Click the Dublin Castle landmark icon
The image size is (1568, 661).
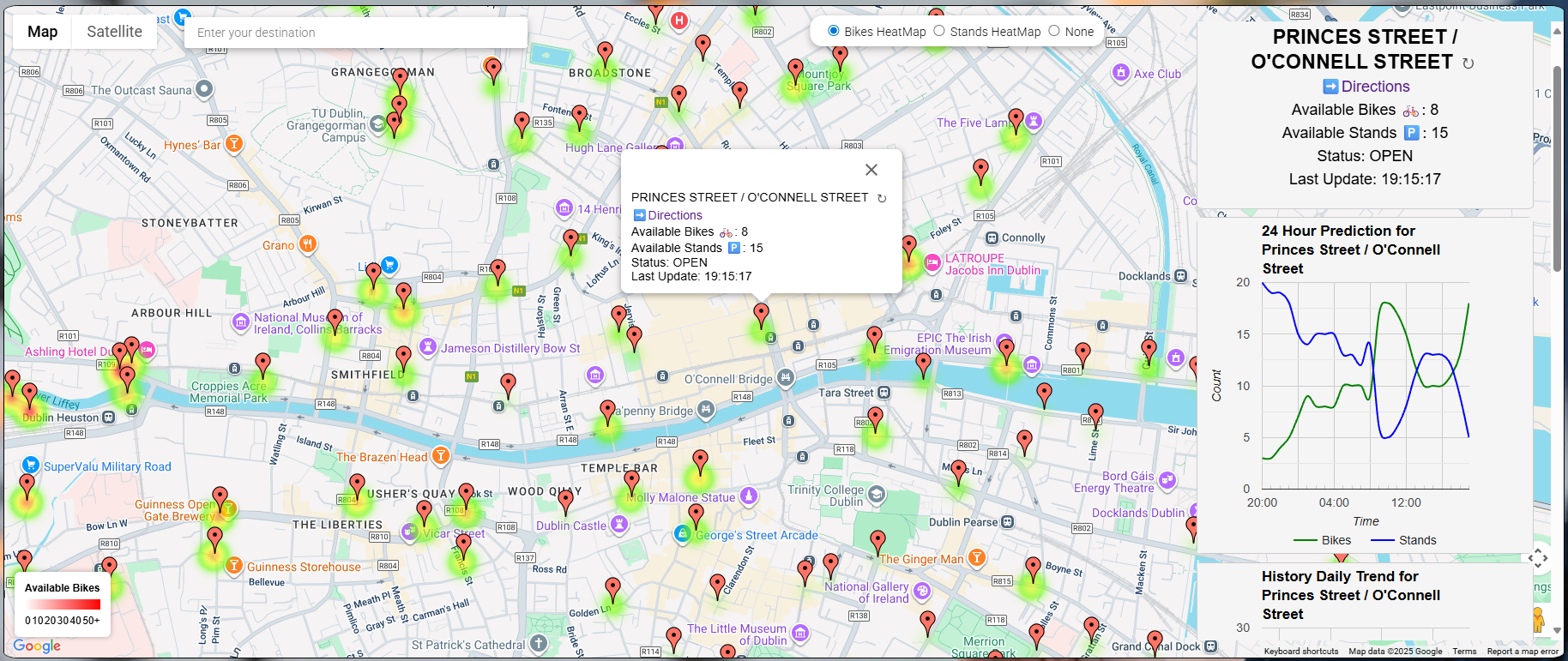tap(618, 525)
